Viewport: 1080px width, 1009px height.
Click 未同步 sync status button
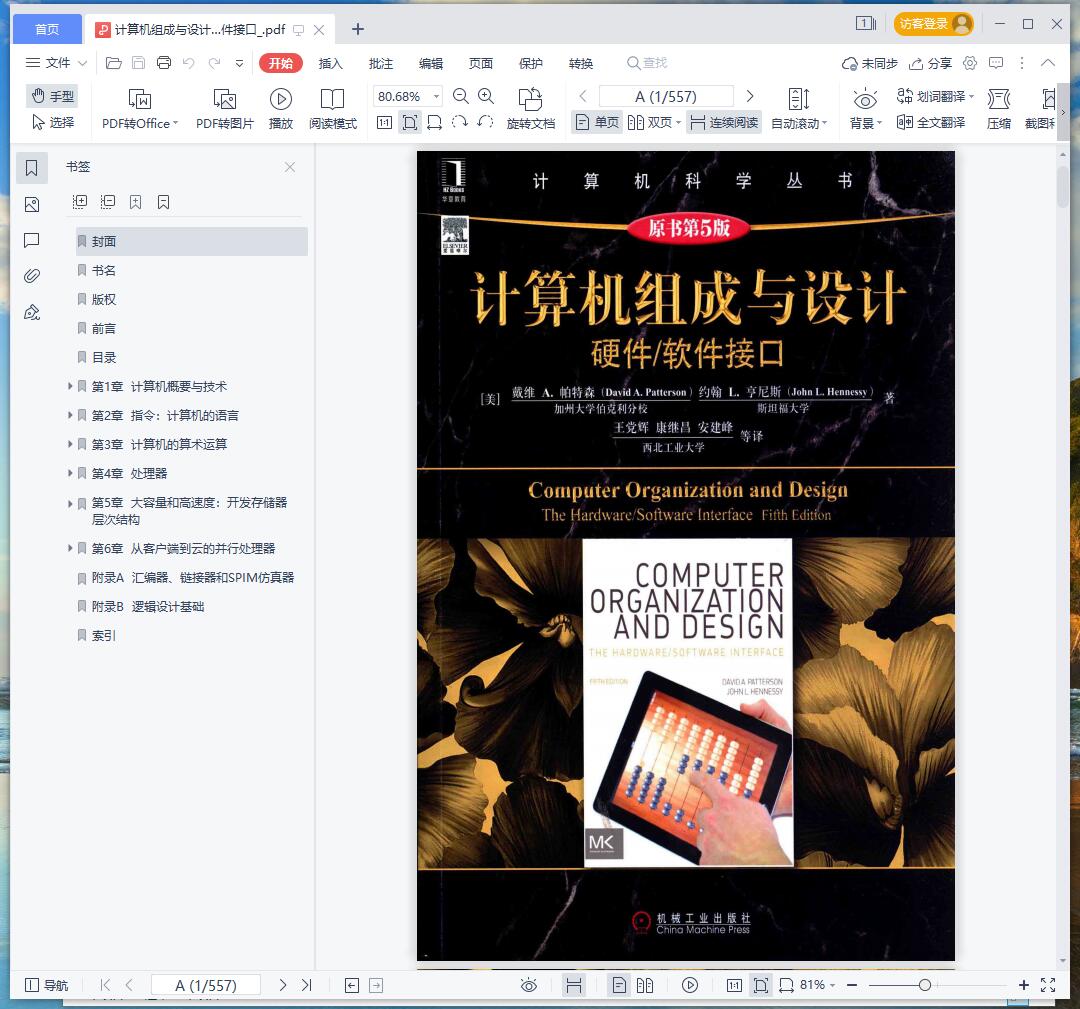click(x=870, y=63)
